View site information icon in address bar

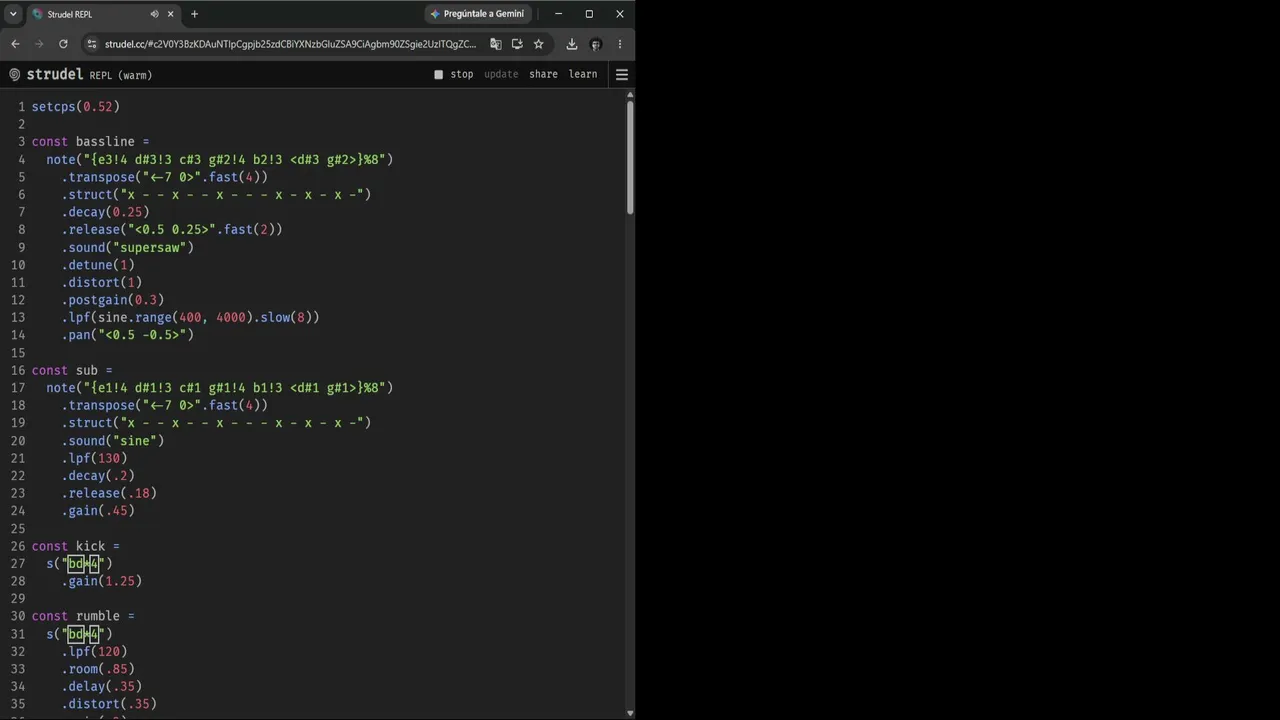pos(92,44)
